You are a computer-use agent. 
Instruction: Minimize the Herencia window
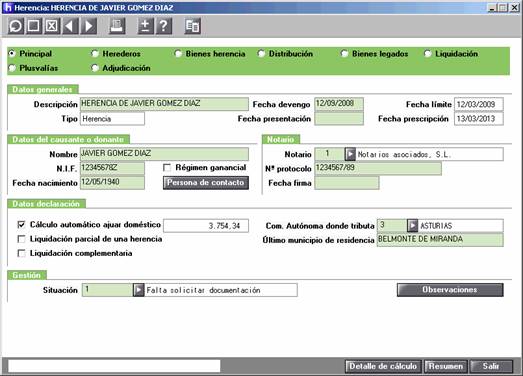492,7
